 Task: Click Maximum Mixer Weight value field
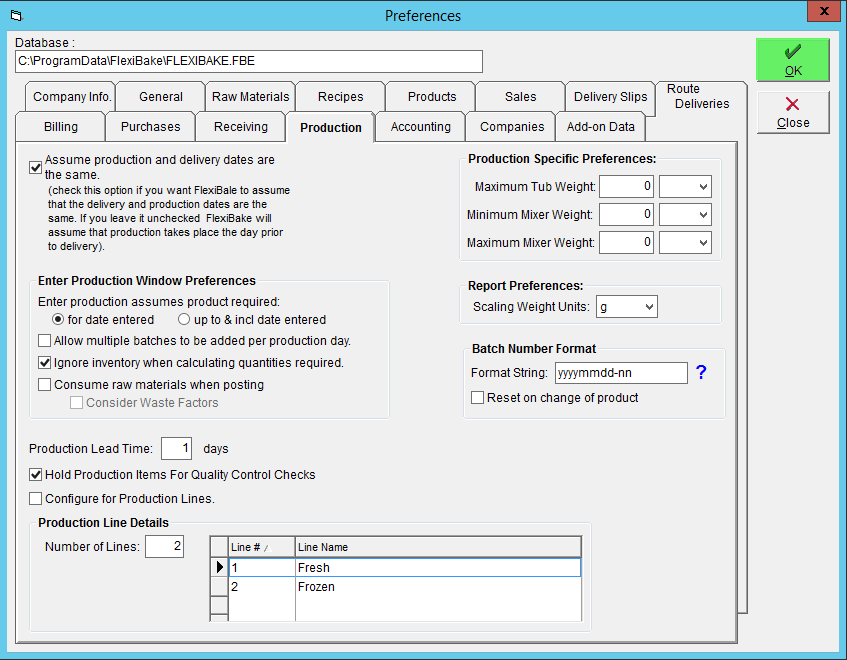(627, 243)
